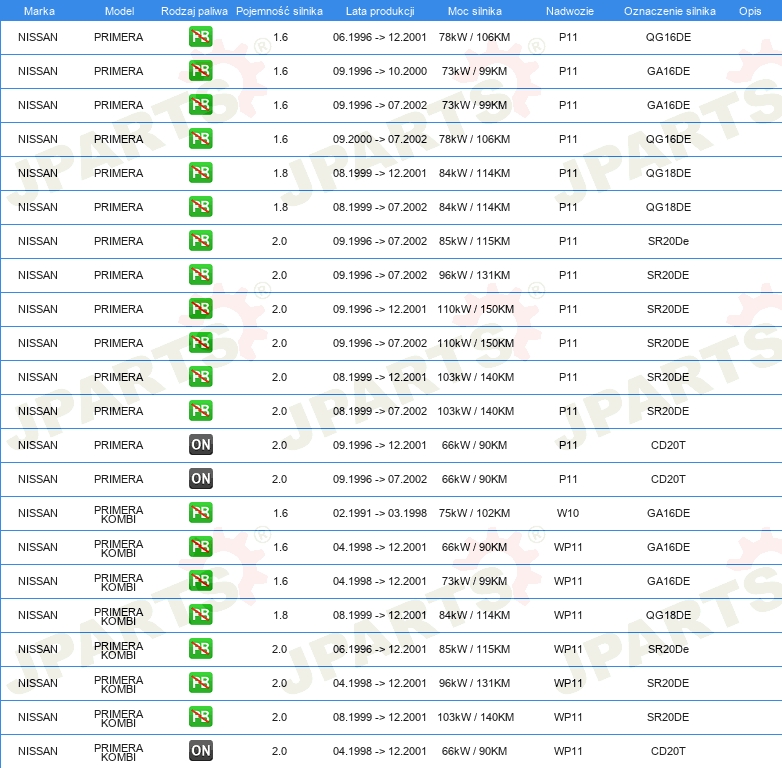Select CD20T in the WP11 Primera Kombi row

coord(668,751)
